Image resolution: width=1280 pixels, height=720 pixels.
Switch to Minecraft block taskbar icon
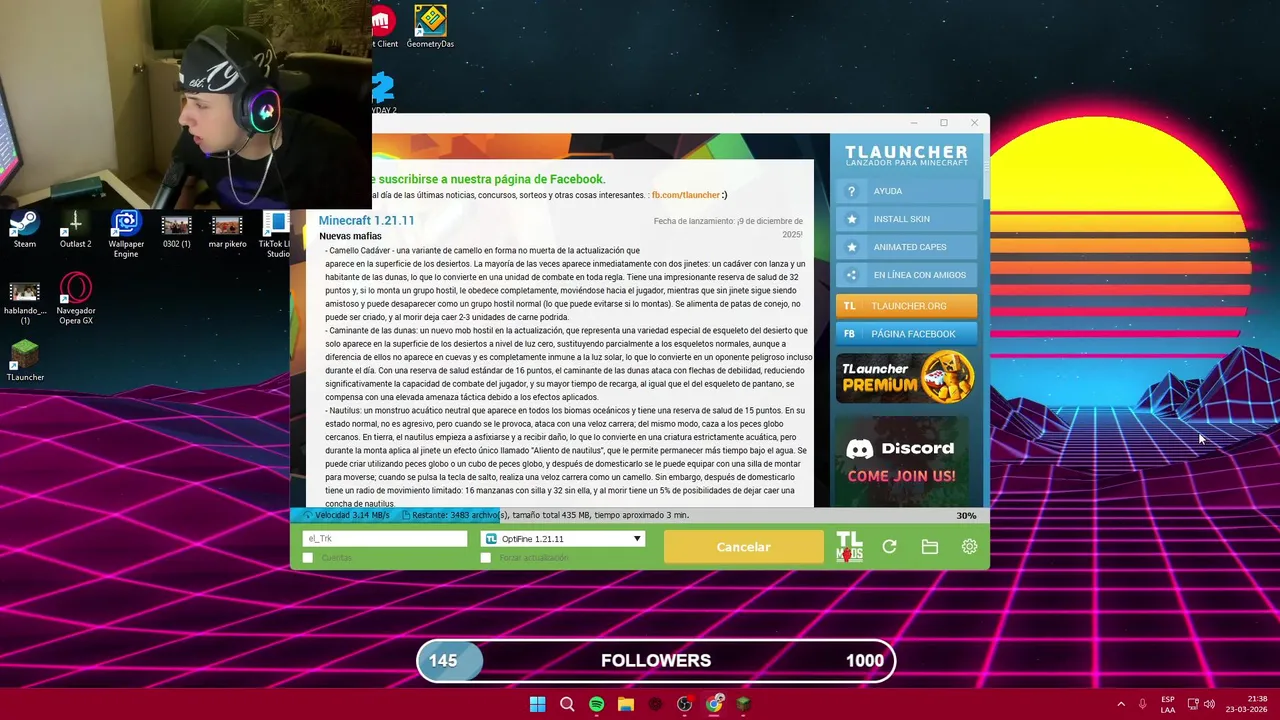tap(743, 704)
